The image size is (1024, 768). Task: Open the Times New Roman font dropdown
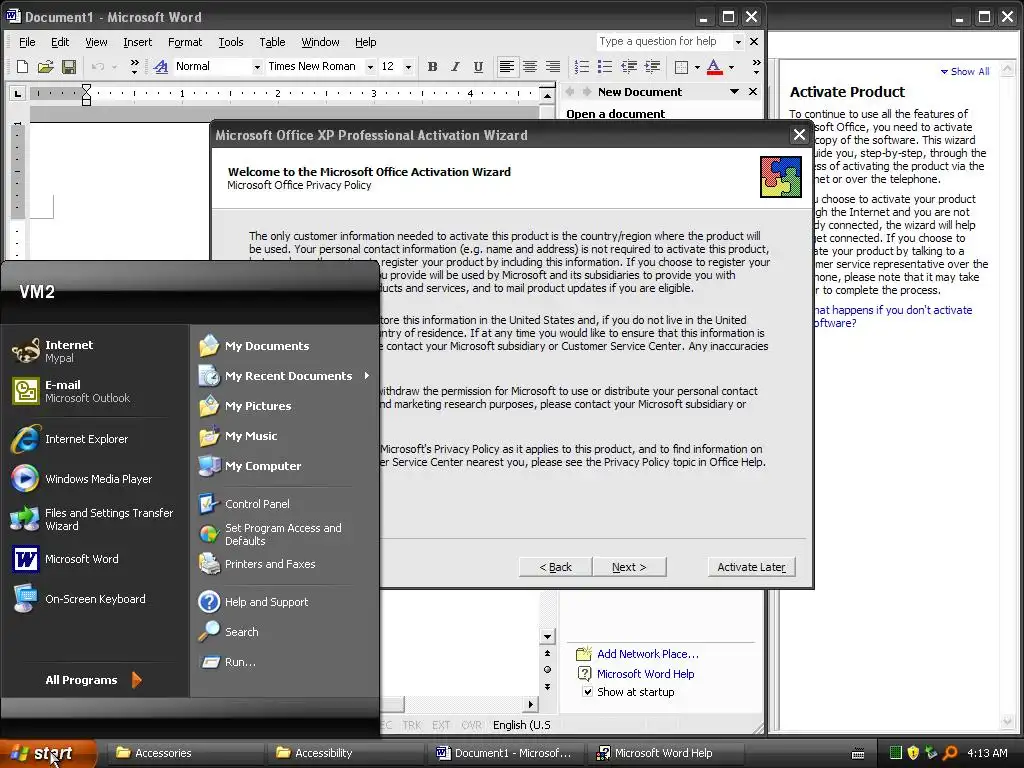[x=370, y=67]
